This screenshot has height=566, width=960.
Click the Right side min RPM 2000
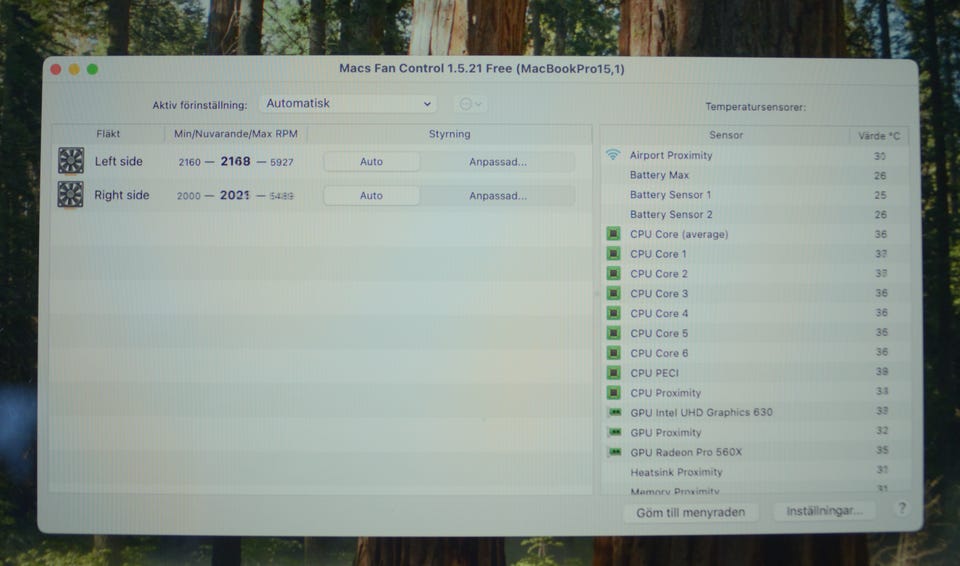(189, 196)
